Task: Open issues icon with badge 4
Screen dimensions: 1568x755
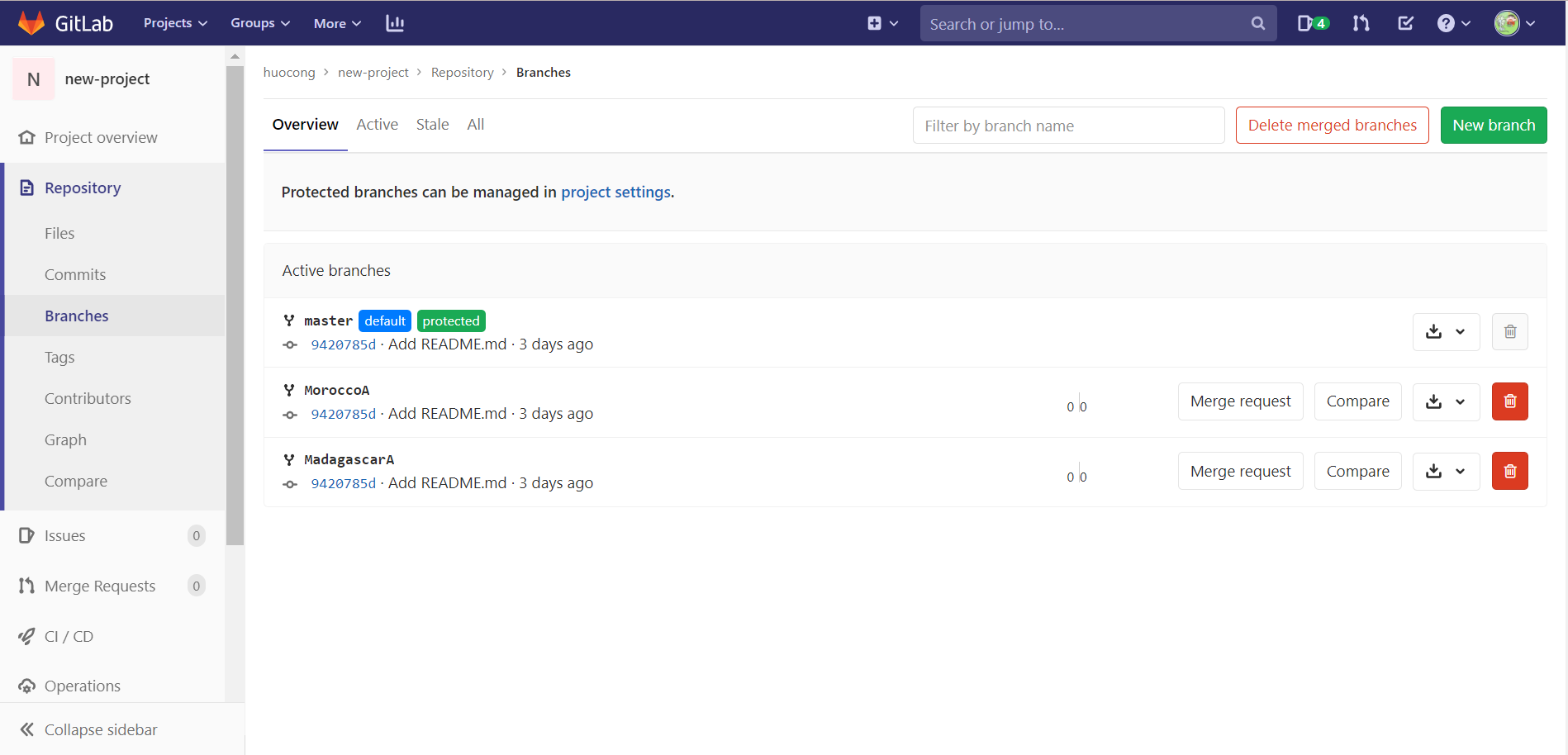Action: coord(1313,23)
